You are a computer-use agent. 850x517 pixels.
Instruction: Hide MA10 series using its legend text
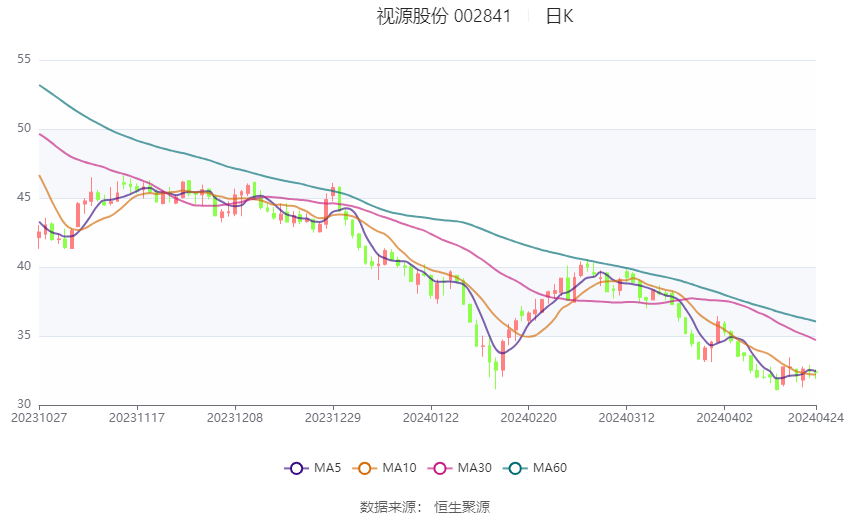(399, 468)
